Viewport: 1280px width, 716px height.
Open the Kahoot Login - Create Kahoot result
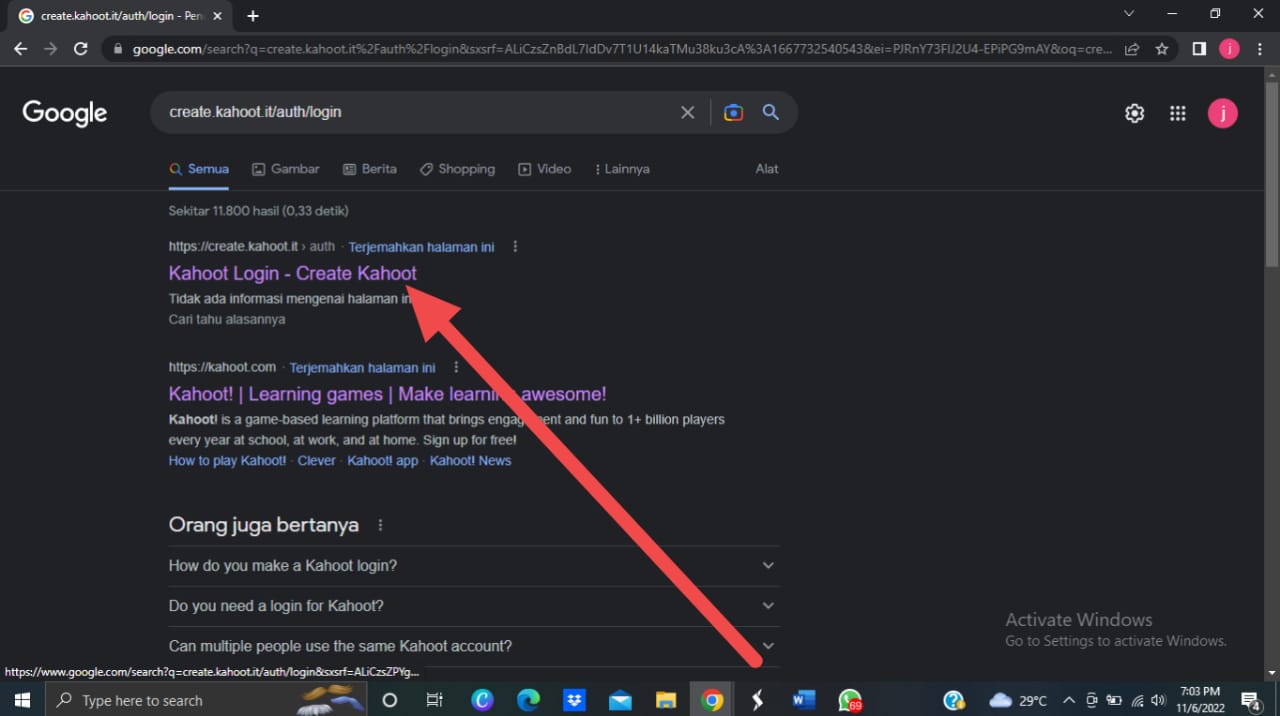293,273
